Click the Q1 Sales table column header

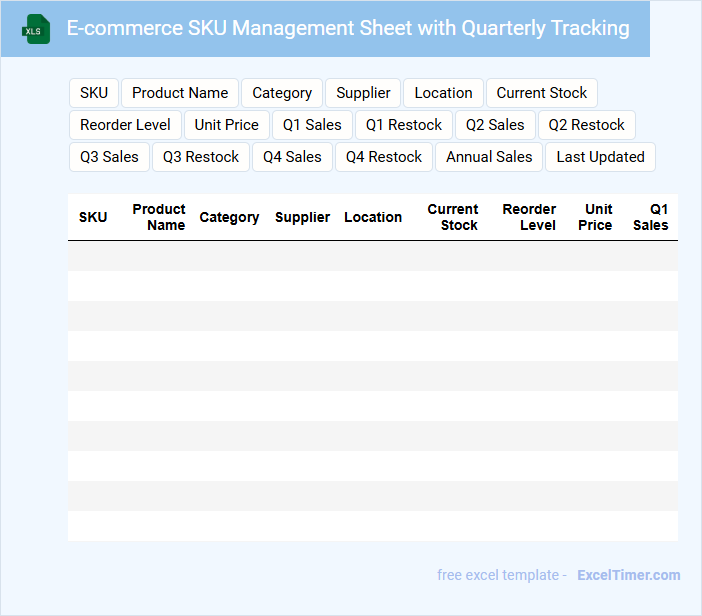[652, 217]
